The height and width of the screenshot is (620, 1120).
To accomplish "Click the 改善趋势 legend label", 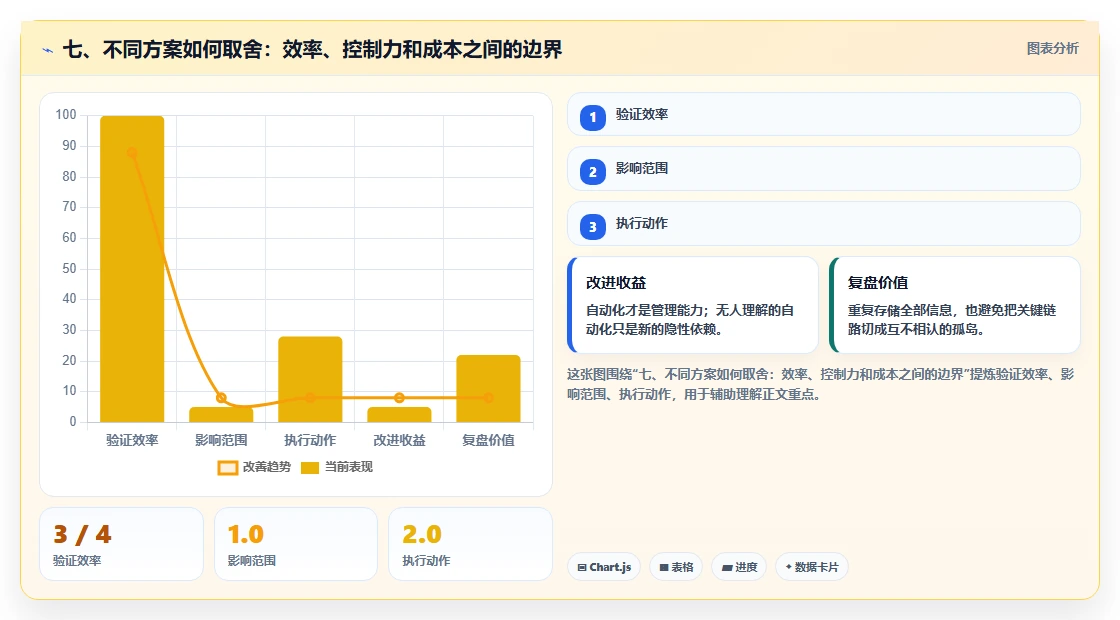I will (266, 467).
